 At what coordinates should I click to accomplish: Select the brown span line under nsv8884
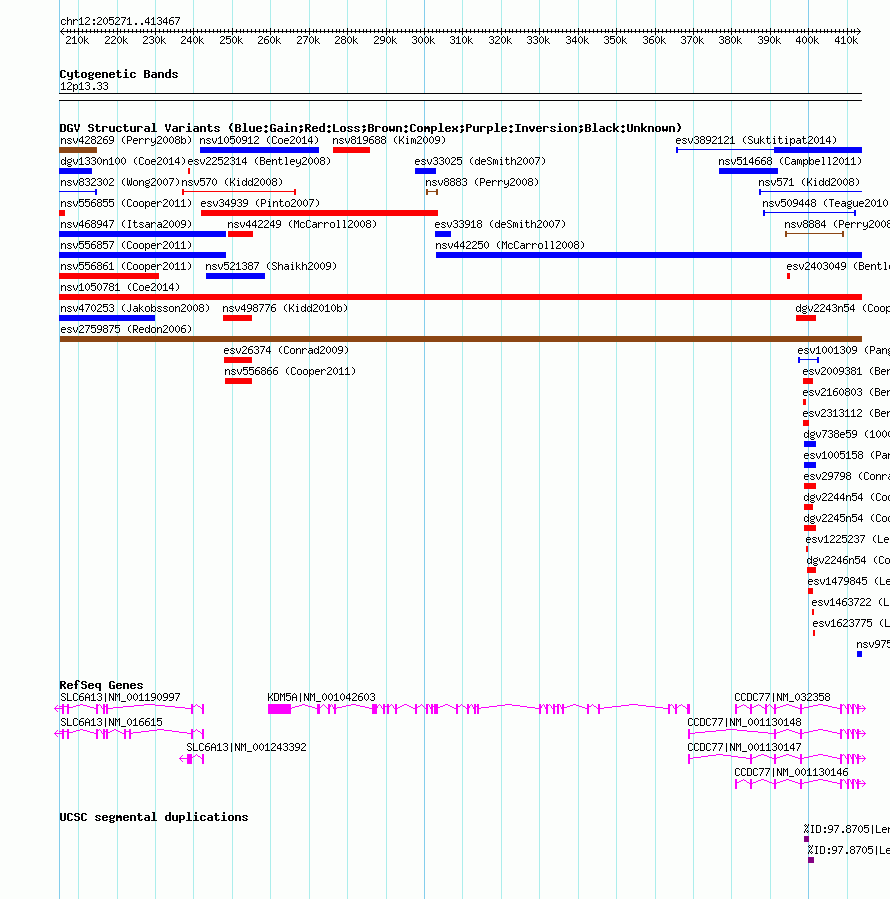point(814,234)
